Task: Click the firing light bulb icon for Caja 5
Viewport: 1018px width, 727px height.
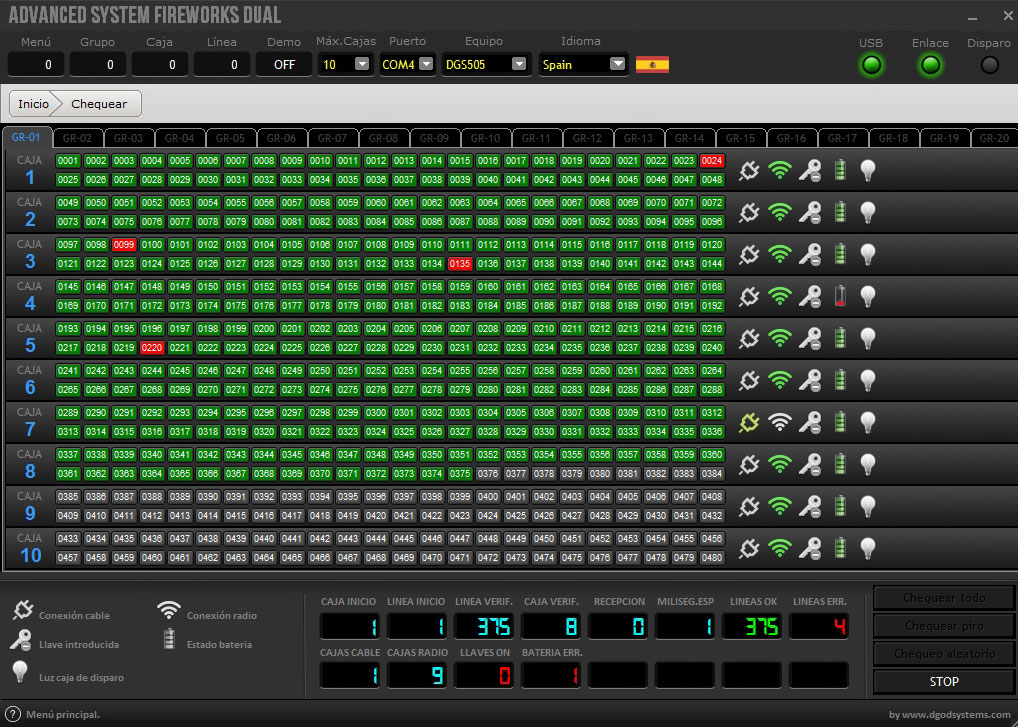Action: point(868,339)
